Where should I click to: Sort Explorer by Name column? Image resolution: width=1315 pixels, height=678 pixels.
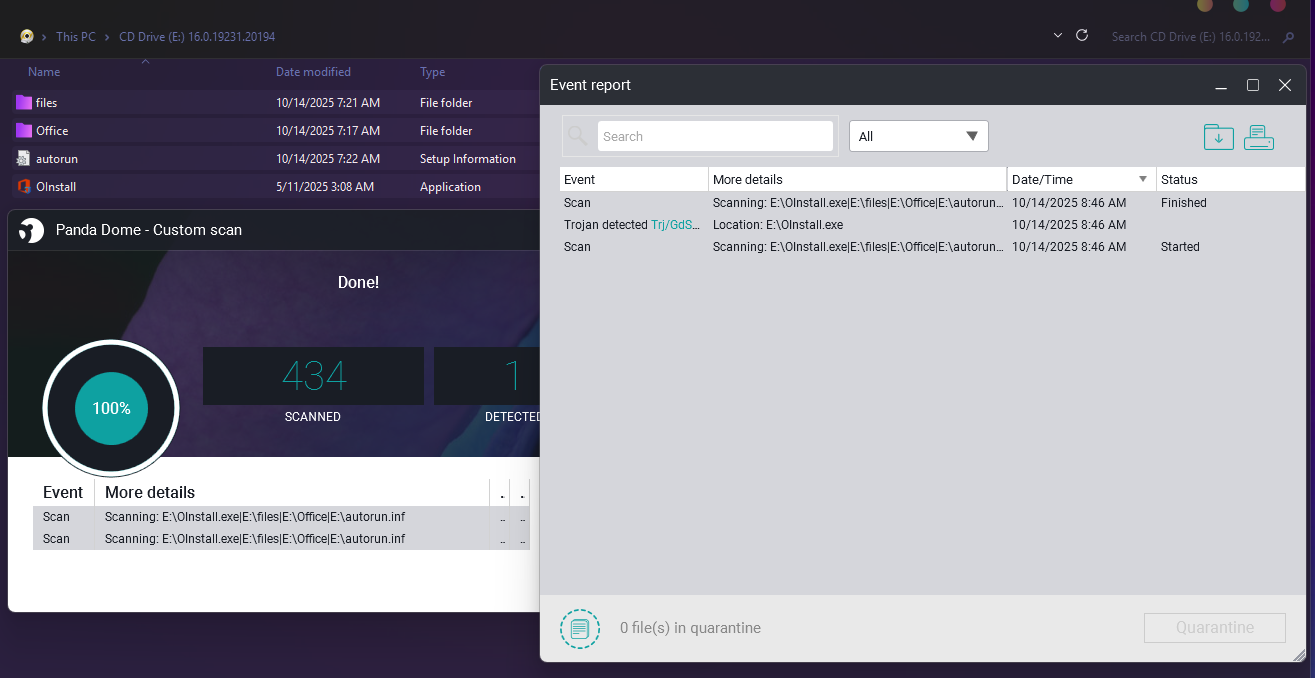pyautogui.click(x=44, y=72)
